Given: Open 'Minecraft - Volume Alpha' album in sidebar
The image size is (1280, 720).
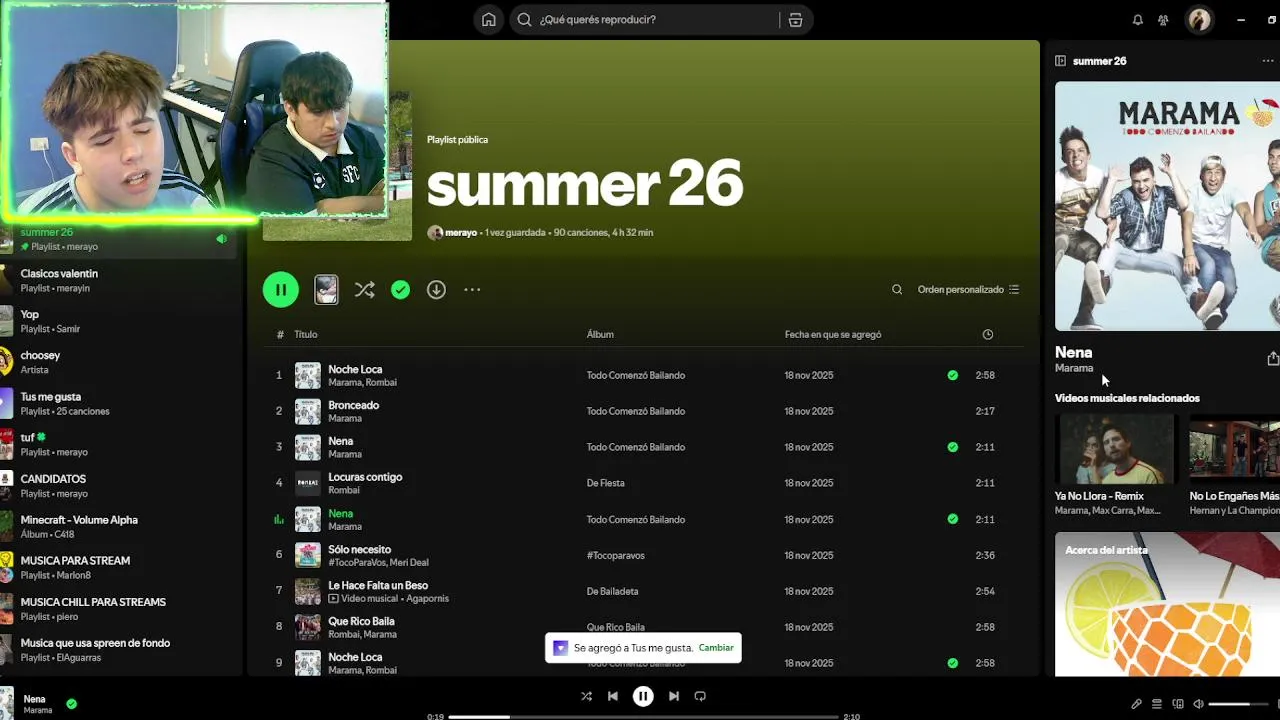Looking at the screenshot, I should (x=120, y=526).
